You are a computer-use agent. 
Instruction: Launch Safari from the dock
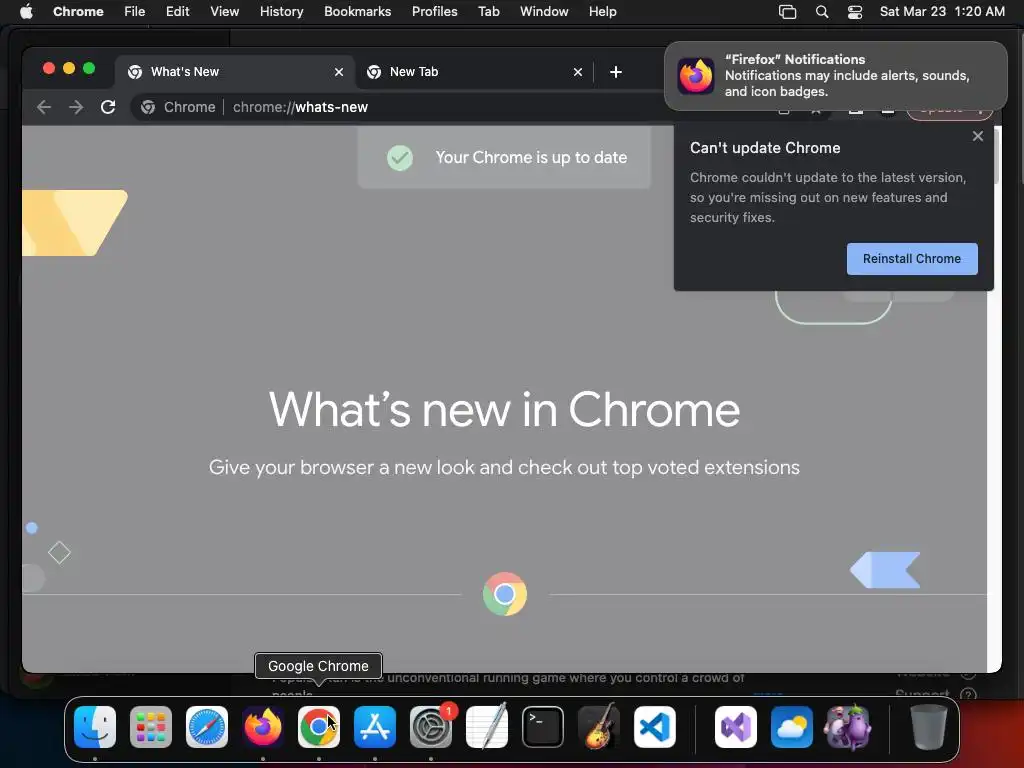(x=207, y=727)
